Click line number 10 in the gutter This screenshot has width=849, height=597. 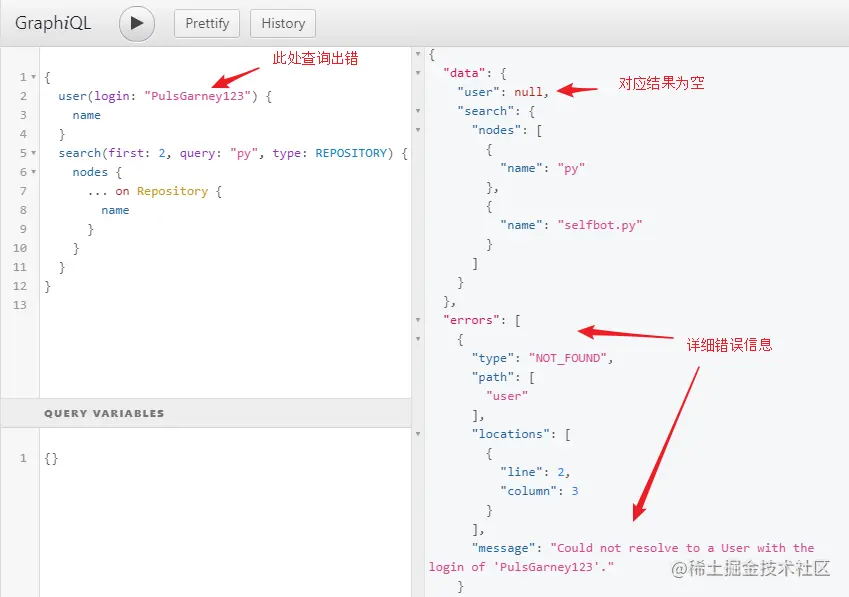click(19, 248)
